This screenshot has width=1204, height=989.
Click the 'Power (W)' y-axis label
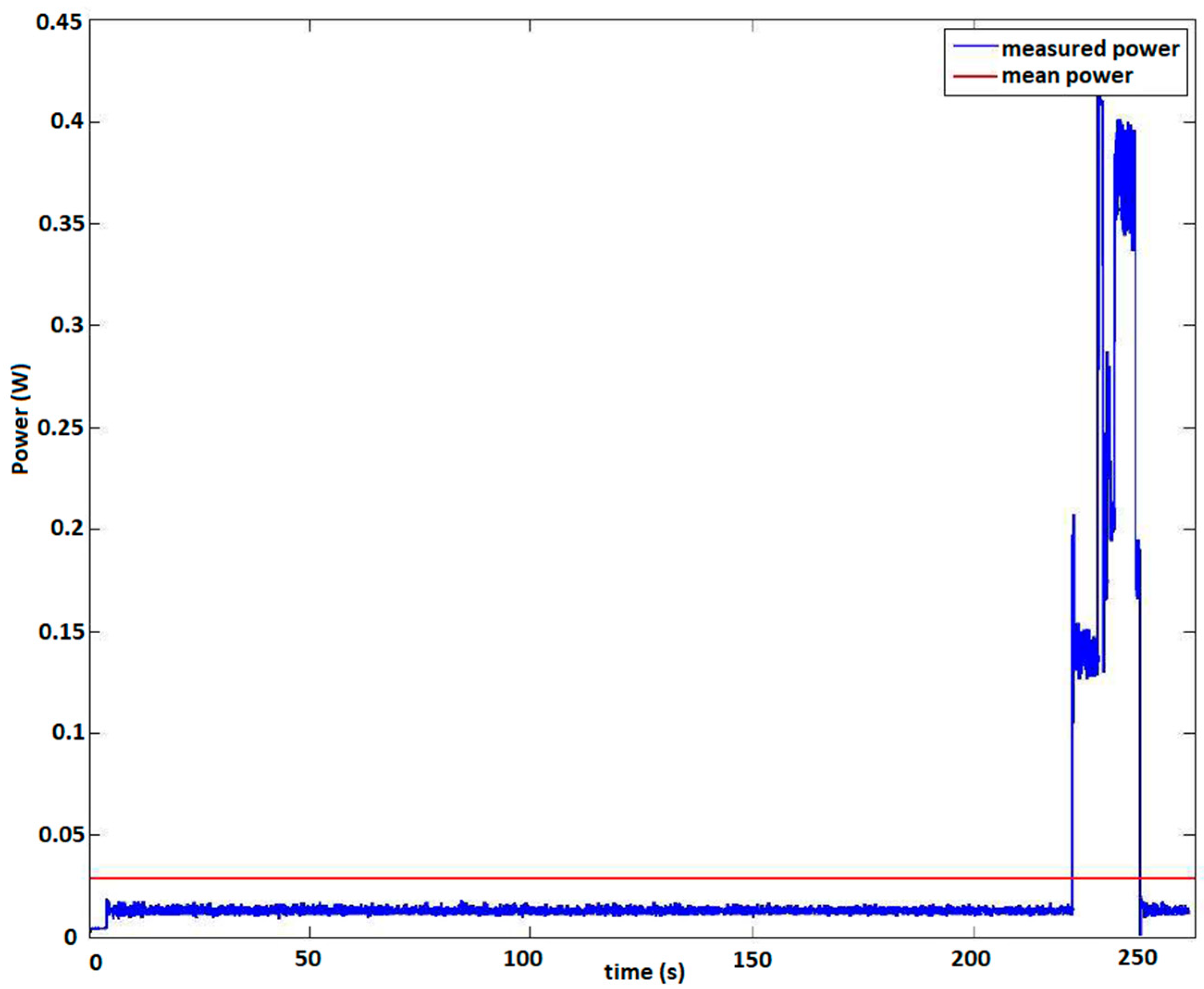[x=21, y=419]
